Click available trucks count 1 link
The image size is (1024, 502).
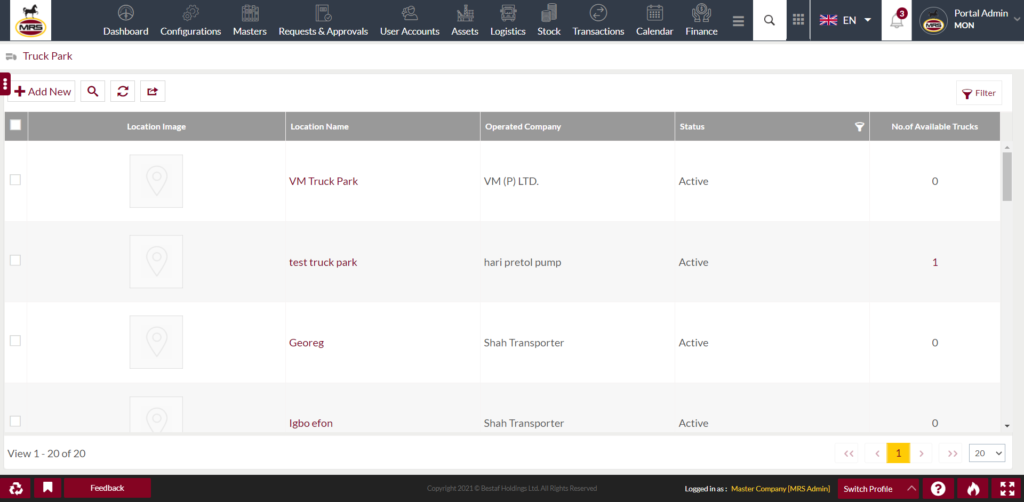pyautogui.click(x=935, y=262)
